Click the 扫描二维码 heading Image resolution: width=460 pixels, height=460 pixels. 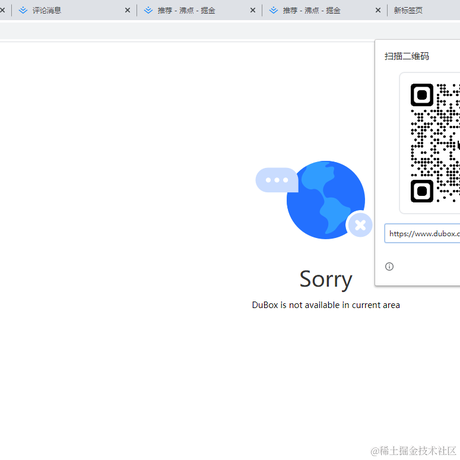[407, 56]
